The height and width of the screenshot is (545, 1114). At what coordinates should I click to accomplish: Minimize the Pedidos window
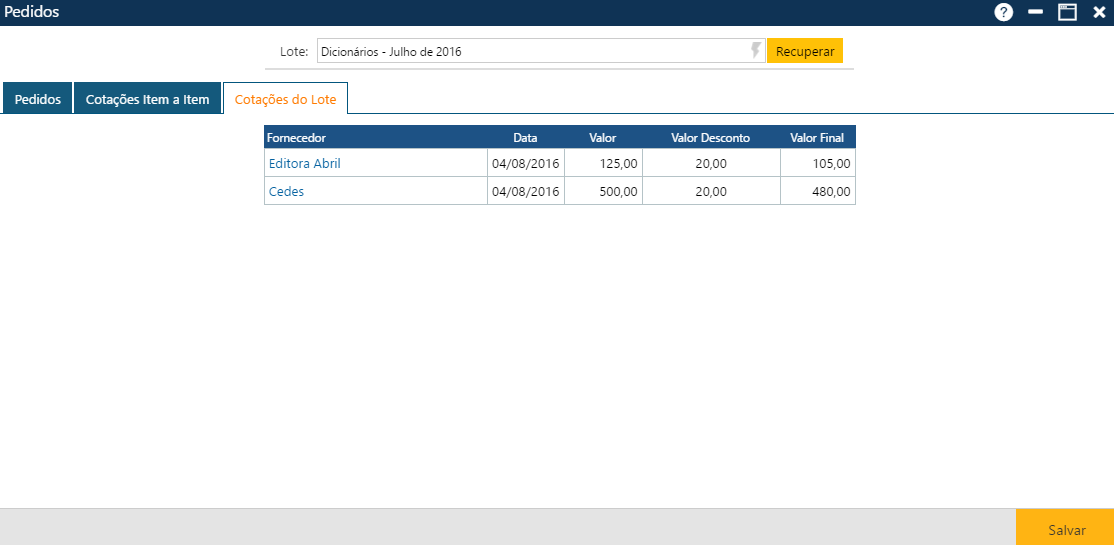[x=1036, y=12]
